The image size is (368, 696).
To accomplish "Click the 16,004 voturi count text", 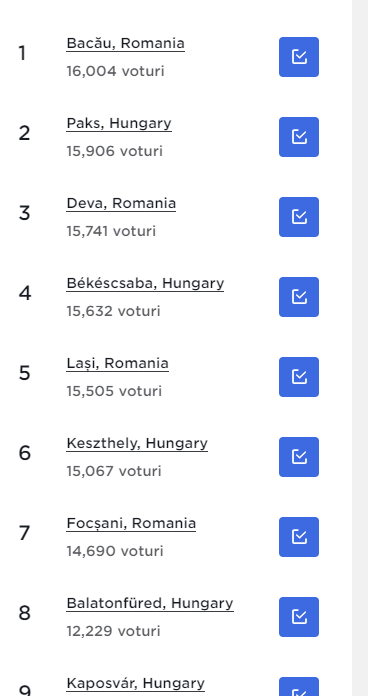I will pos(115,71).
